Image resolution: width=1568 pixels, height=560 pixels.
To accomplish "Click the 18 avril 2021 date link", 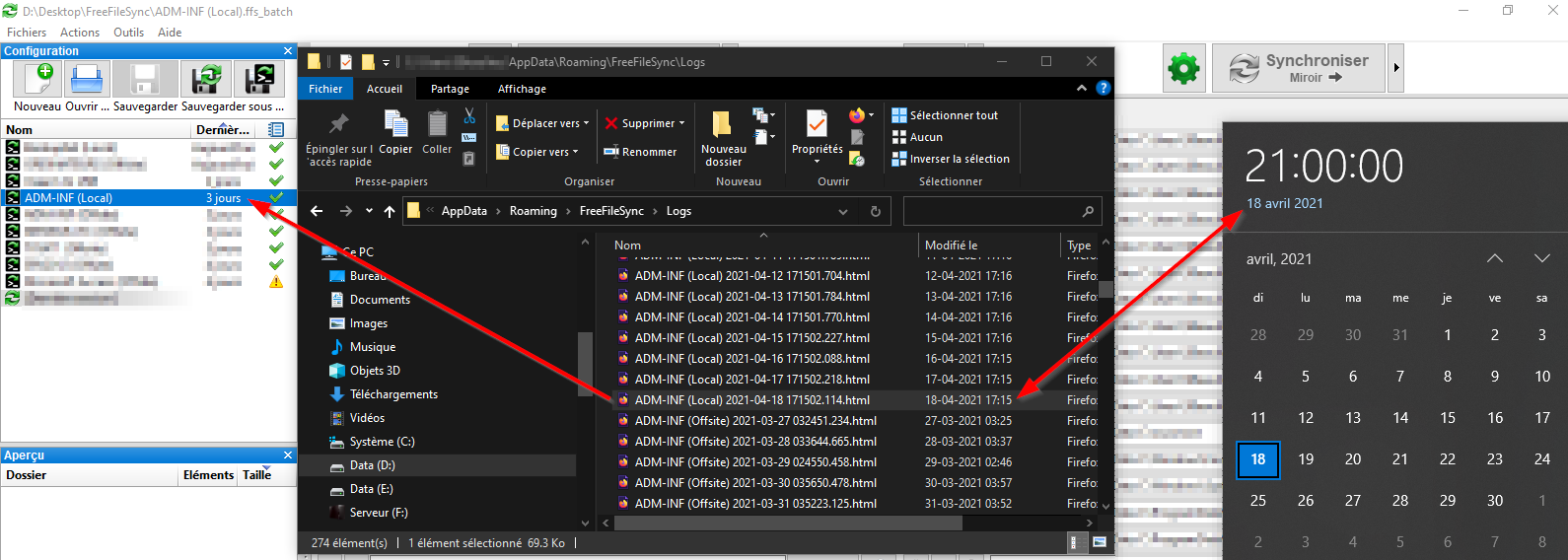I will click(1285, 203).
